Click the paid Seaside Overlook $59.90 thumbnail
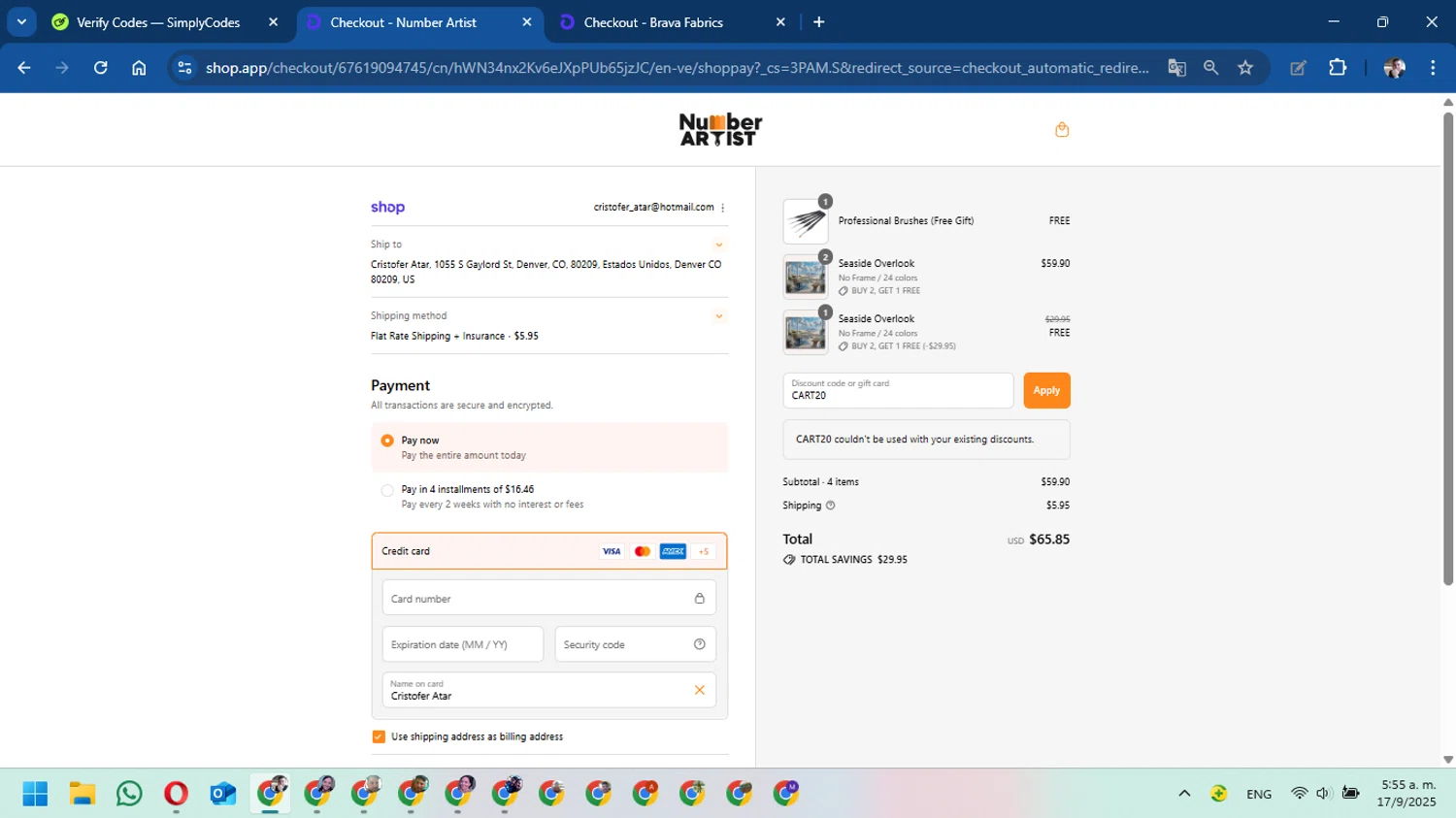Image resolution: width=1456 pixels, height=818 pixels. [x=806, y=278]
